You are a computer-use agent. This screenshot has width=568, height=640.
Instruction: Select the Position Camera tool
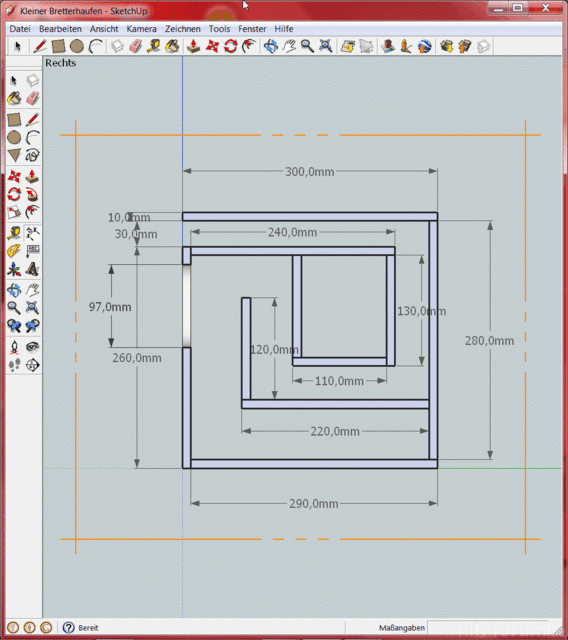(14, 347)
